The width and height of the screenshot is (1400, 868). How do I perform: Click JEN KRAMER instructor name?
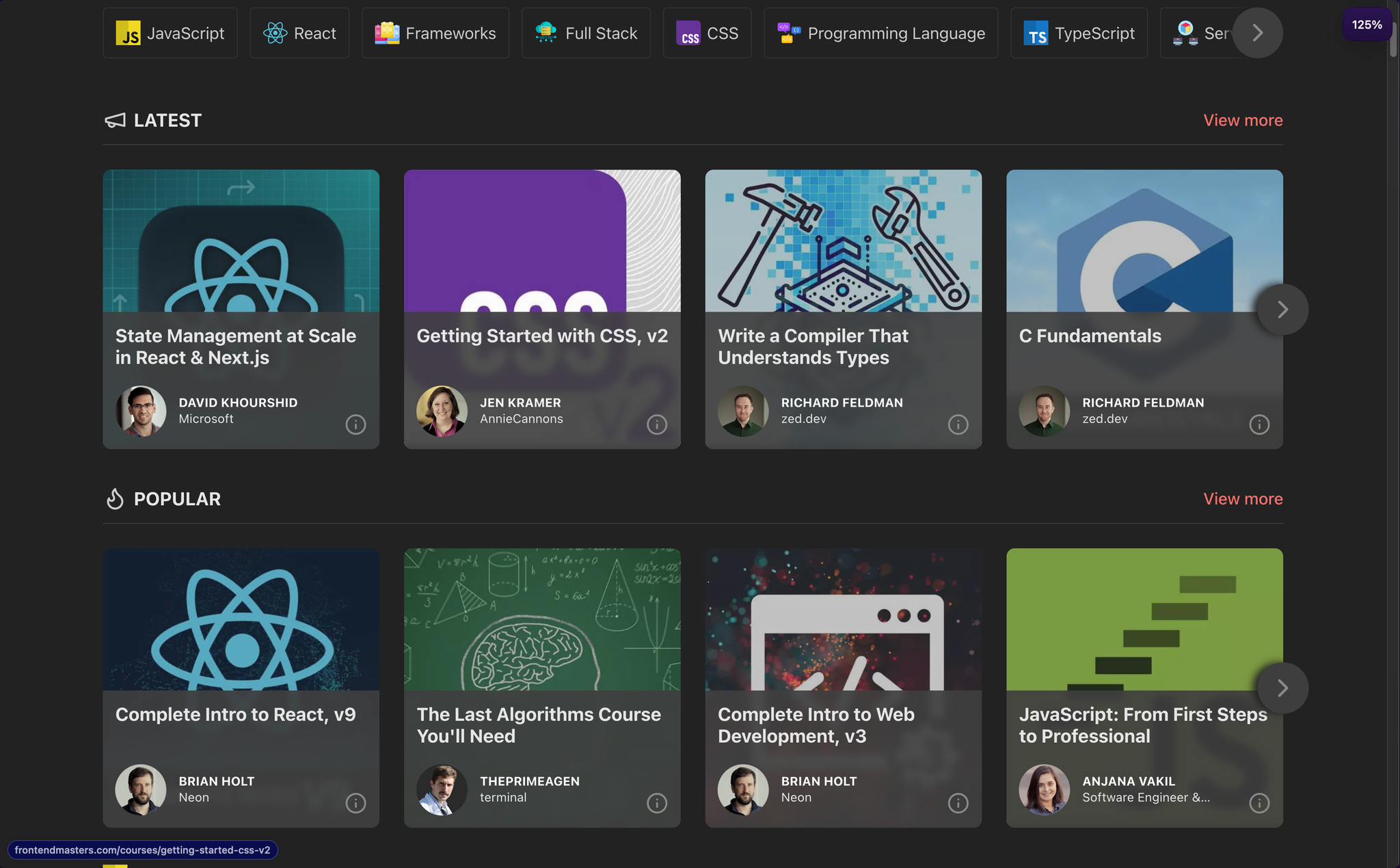coord(520,403)
